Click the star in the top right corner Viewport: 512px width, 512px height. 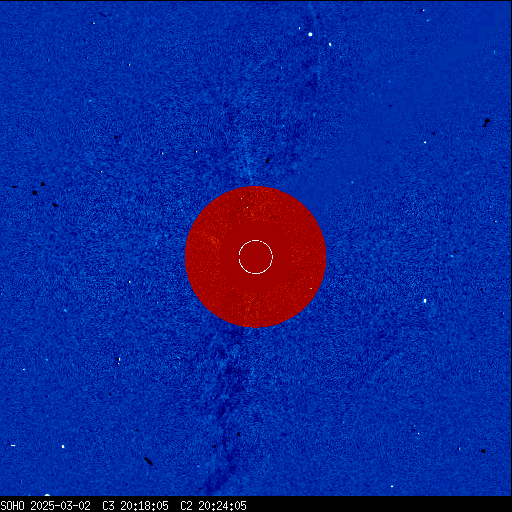[423, 10]
